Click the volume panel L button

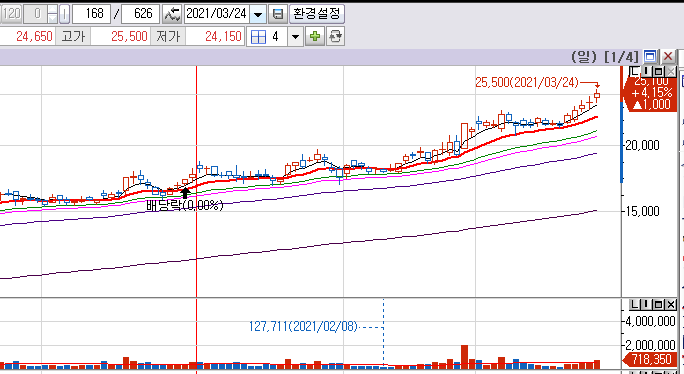[635, 304]
